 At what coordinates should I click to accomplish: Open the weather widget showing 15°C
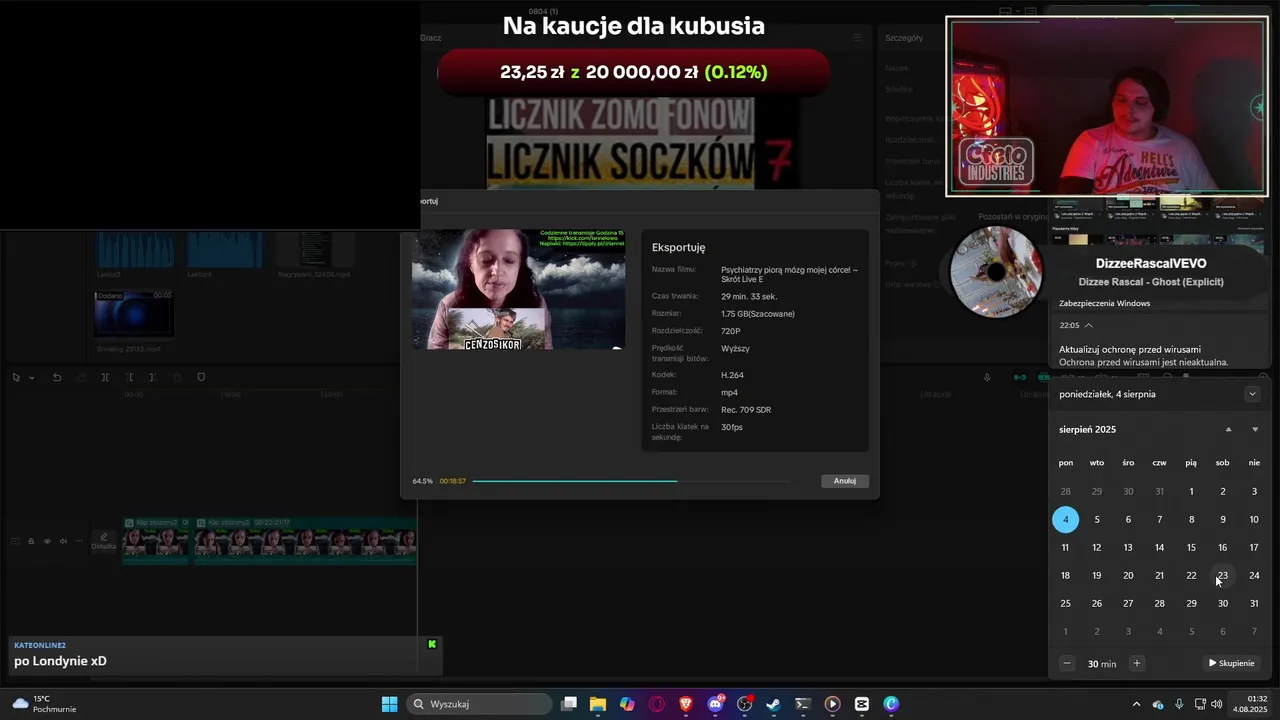(45, 704)
